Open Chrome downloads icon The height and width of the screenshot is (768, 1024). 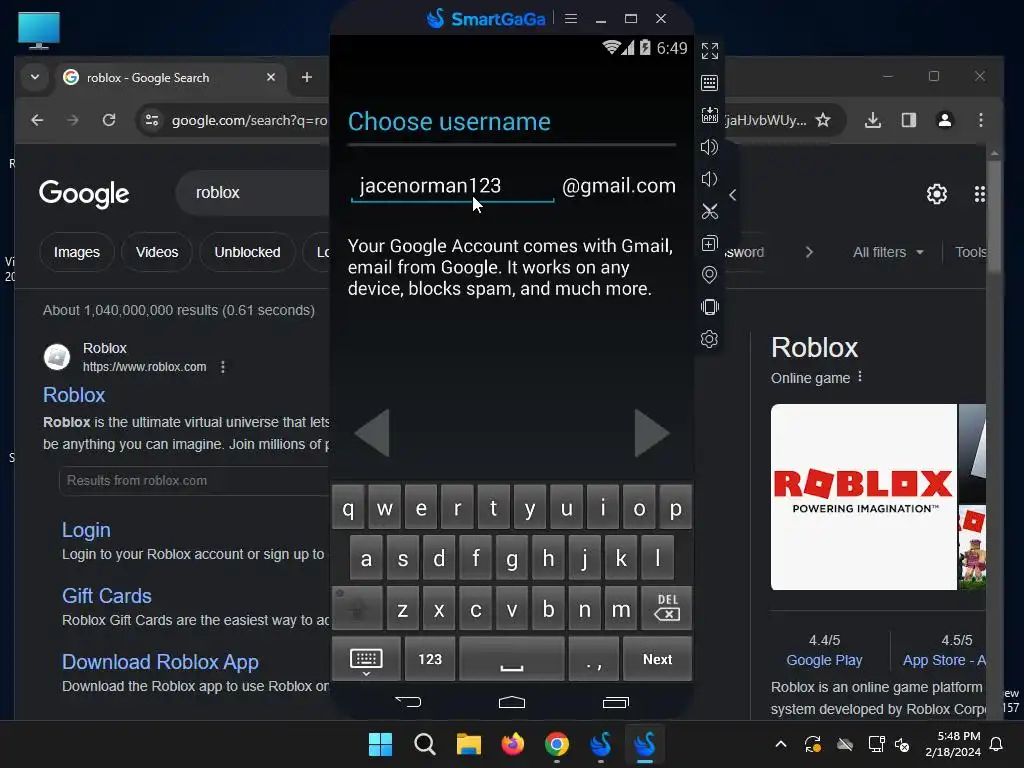[x=873, y=120]
